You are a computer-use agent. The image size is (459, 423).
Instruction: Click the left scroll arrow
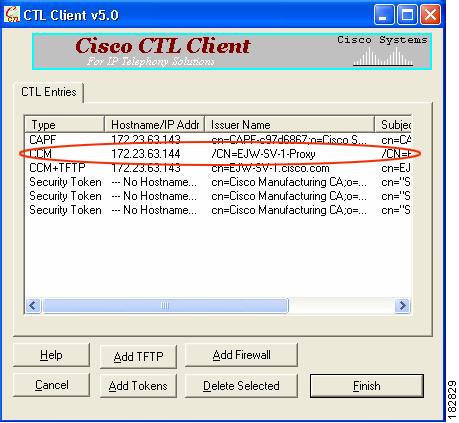(x=33, y=305)
